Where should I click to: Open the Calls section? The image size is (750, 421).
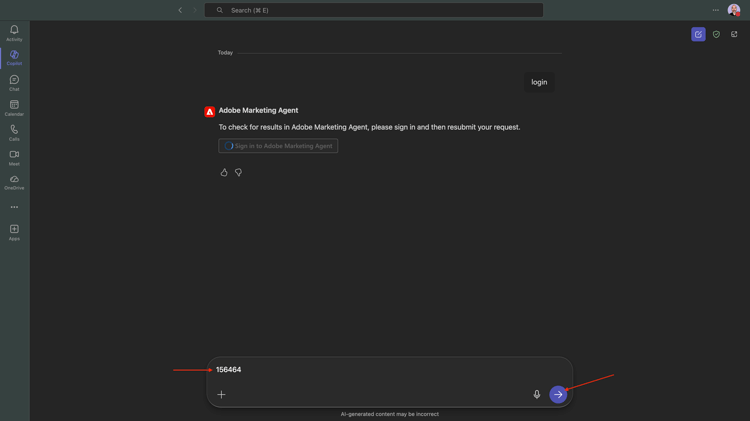coord(14,133)
